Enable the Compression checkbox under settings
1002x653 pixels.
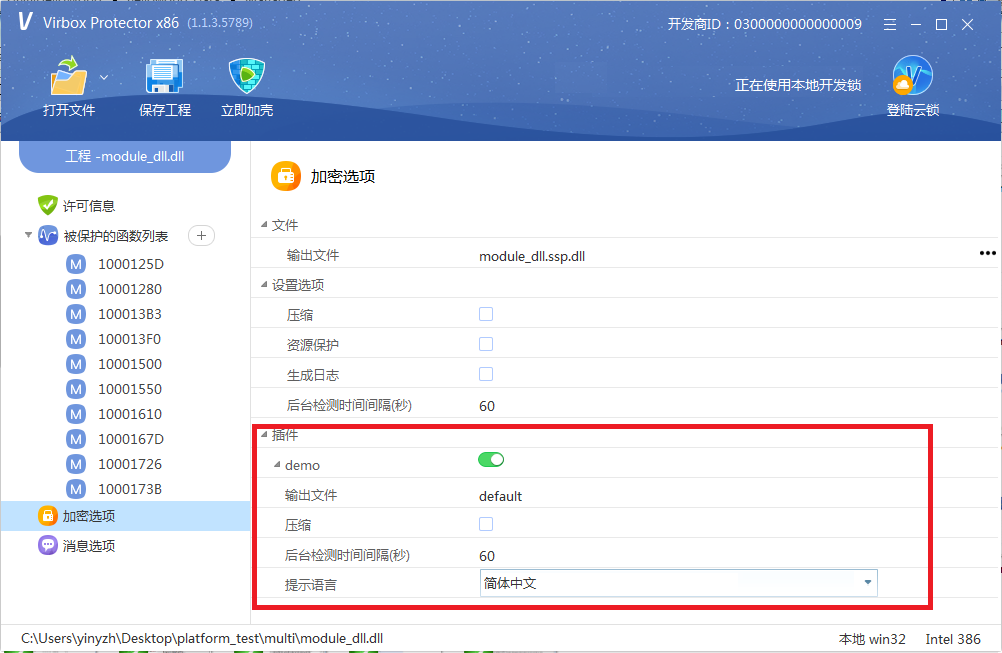point(486,314)
